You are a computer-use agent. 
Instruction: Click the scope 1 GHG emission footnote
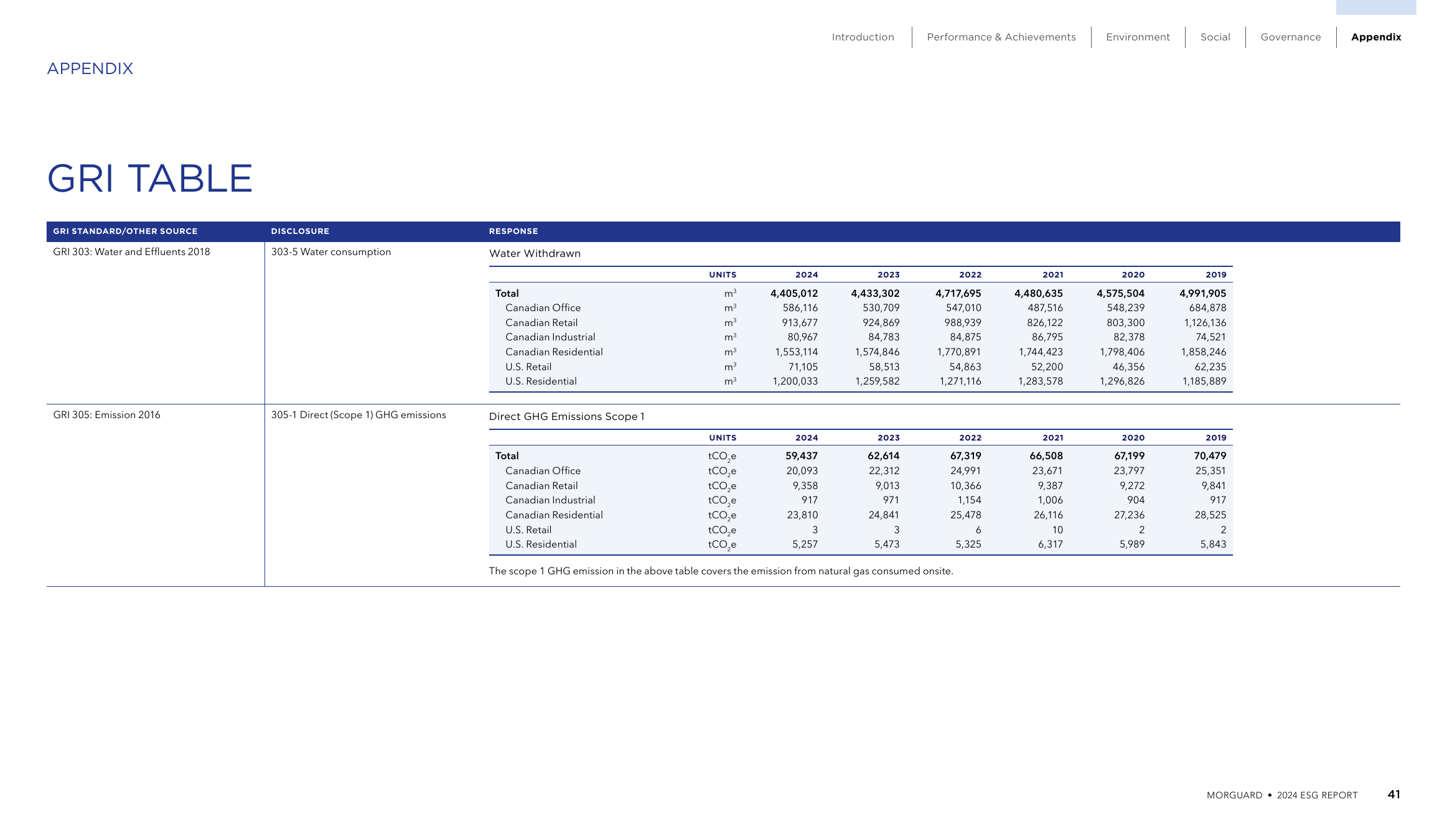coord(721,571)
